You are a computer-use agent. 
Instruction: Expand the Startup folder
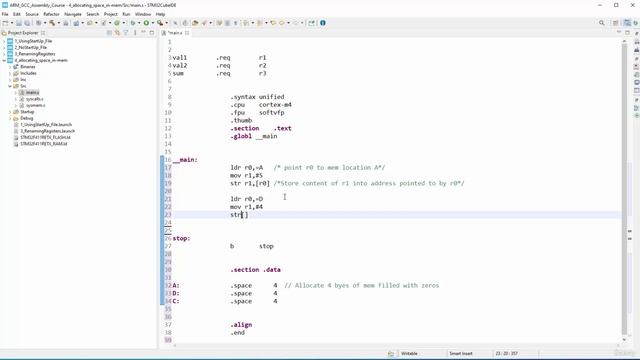click(x=10, y=112)
